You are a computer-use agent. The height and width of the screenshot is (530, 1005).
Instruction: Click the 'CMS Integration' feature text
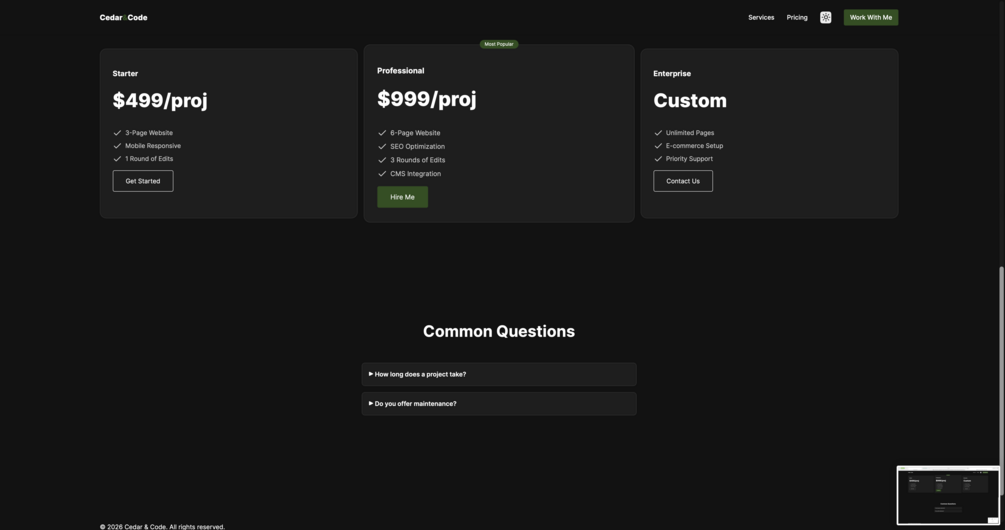415,174
